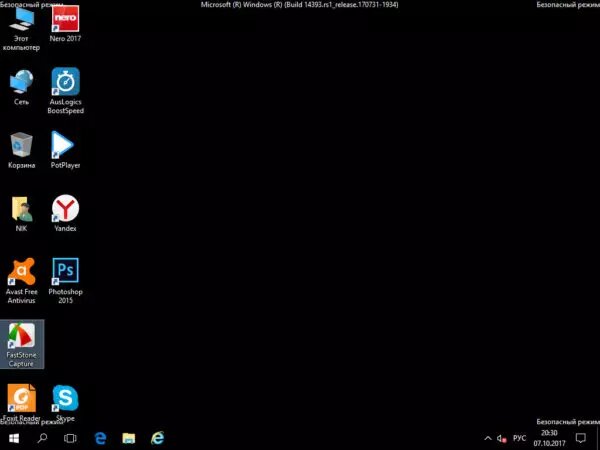Open the "Этот компьютер" desktop icon
Image resolution: width=600 pixels, height=450 pixels.
21,30
